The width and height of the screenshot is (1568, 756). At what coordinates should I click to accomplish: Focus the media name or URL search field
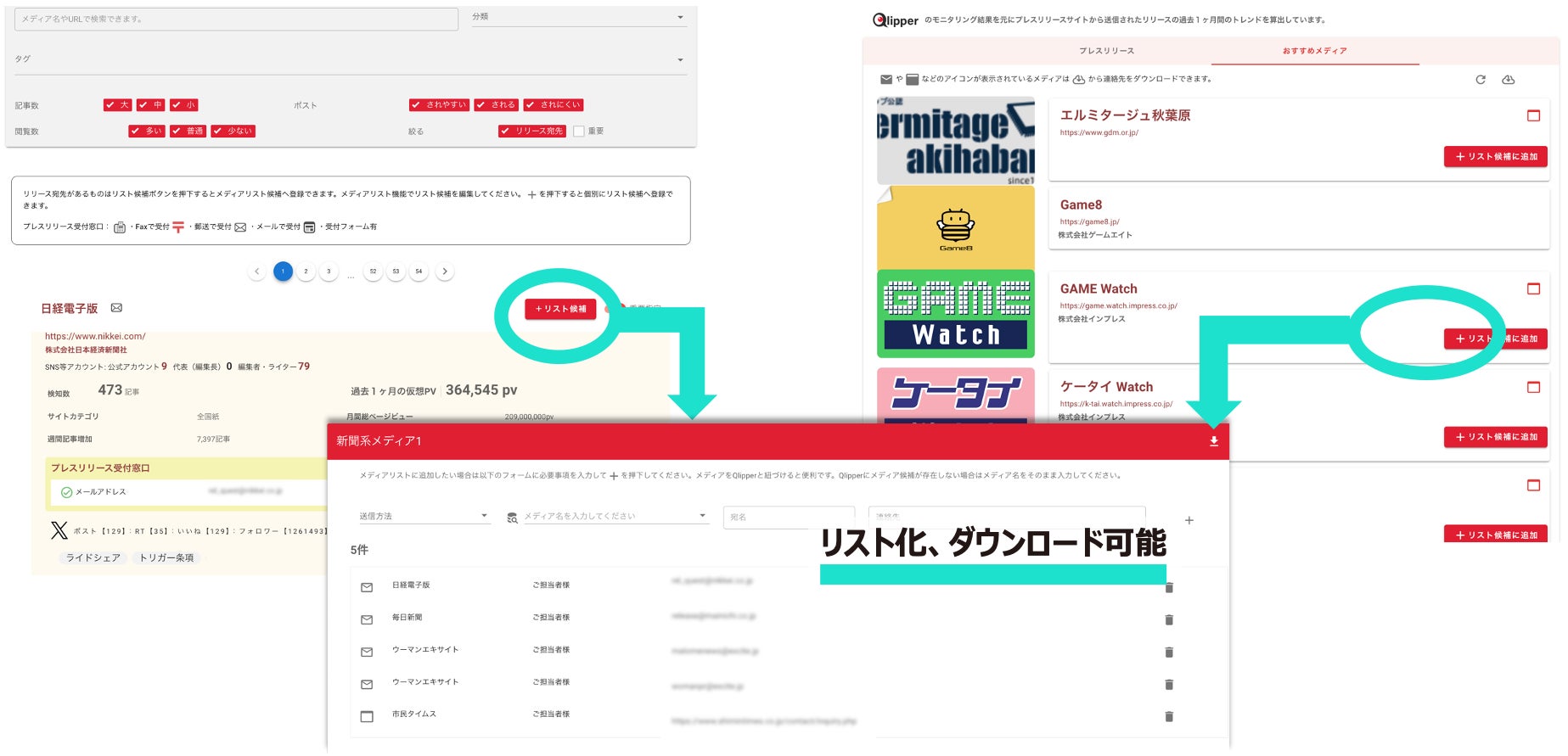[236, 19]
